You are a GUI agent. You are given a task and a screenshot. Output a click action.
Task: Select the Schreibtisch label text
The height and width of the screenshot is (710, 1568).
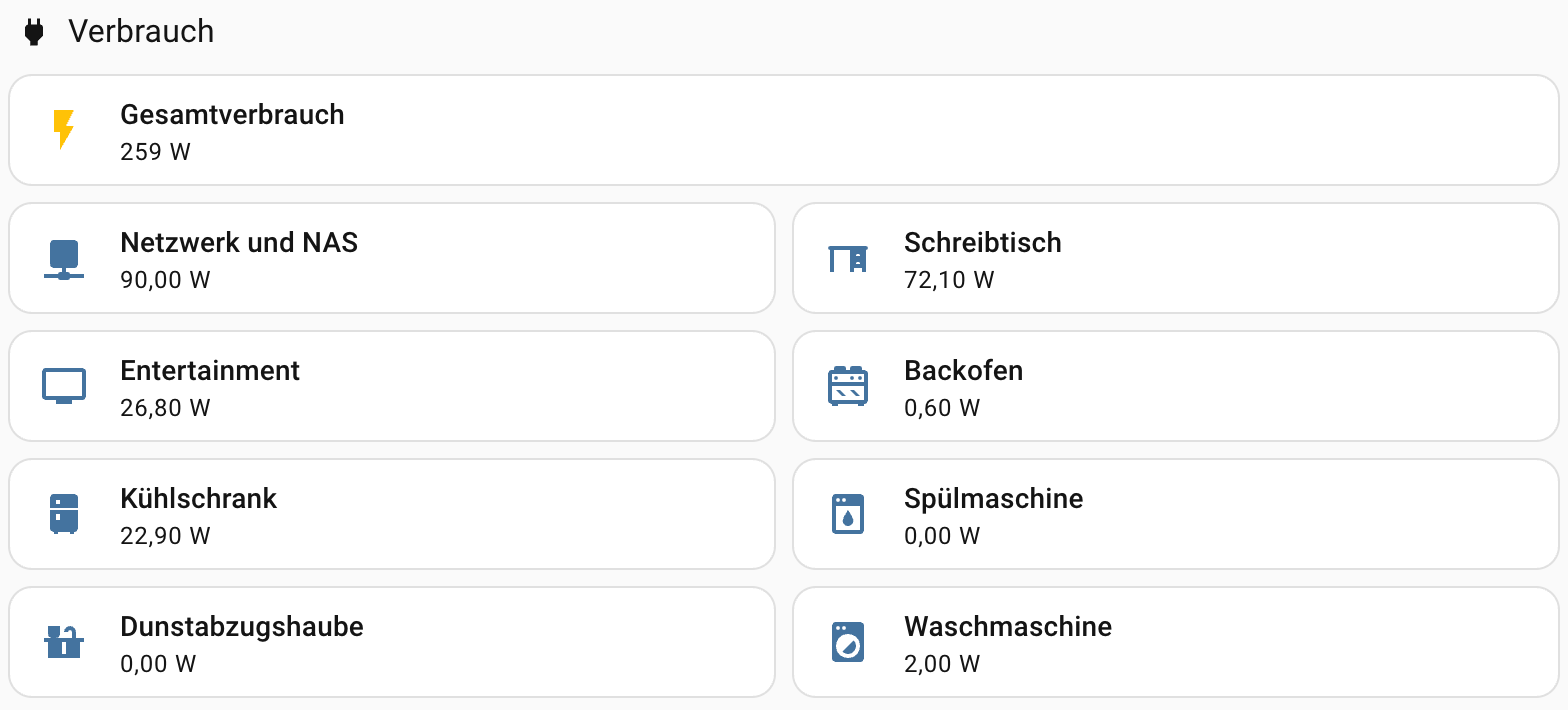982,243
